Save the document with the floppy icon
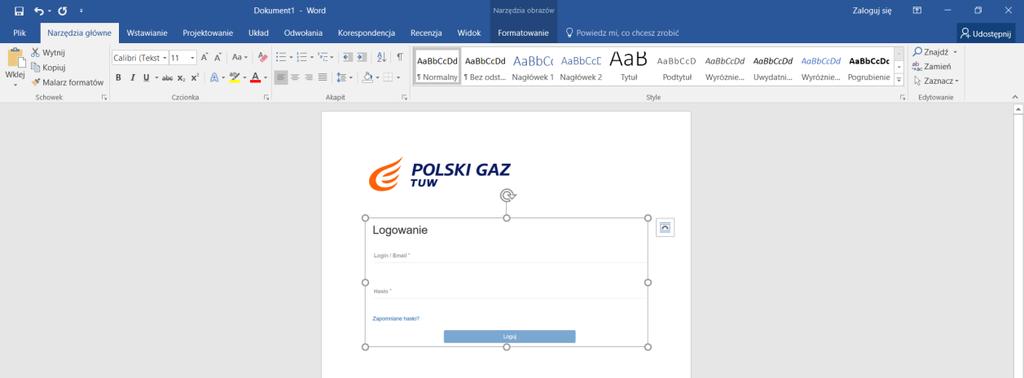The width and height of the screenshot is (1024, 378). pos(19,11)
